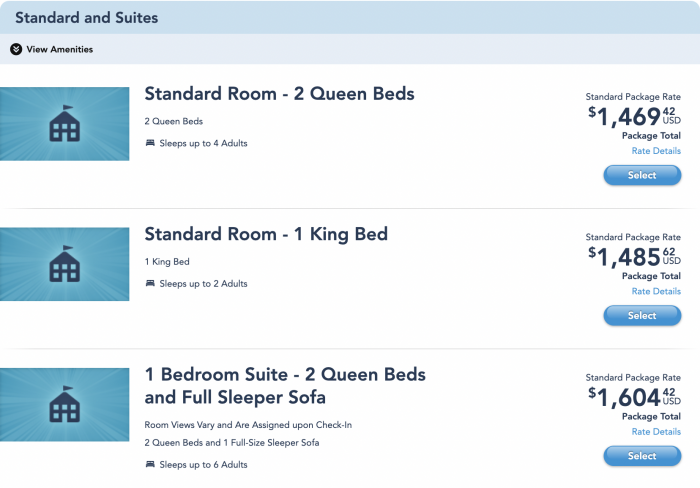Open the 1 Bedroom Suite thumbnail image

click(x=65, y=405)
